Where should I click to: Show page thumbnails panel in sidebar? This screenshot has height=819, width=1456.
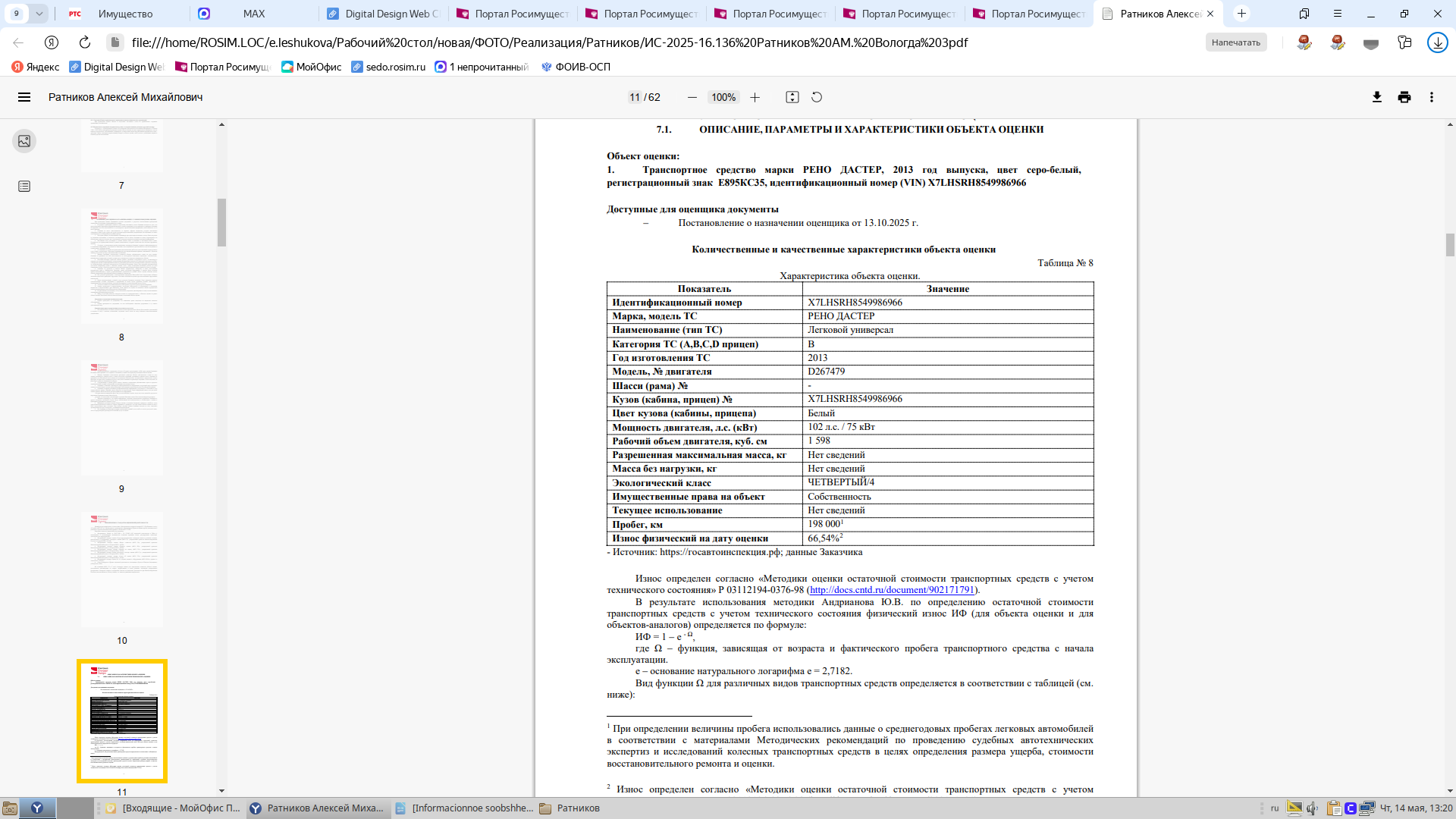pyautogui.click(x=24, y=141)
